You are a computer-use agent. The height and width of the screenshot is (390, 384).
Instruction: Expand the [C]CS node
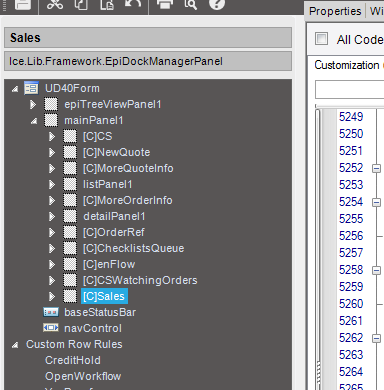pyautogui.click(x=52, y=137)
